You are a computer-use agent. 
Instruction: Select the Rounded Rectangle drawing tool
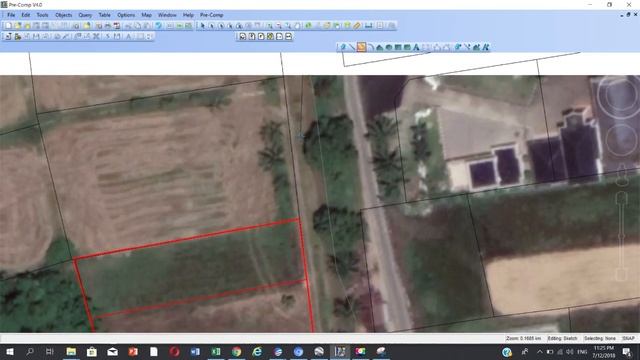(x=407, y=47)
